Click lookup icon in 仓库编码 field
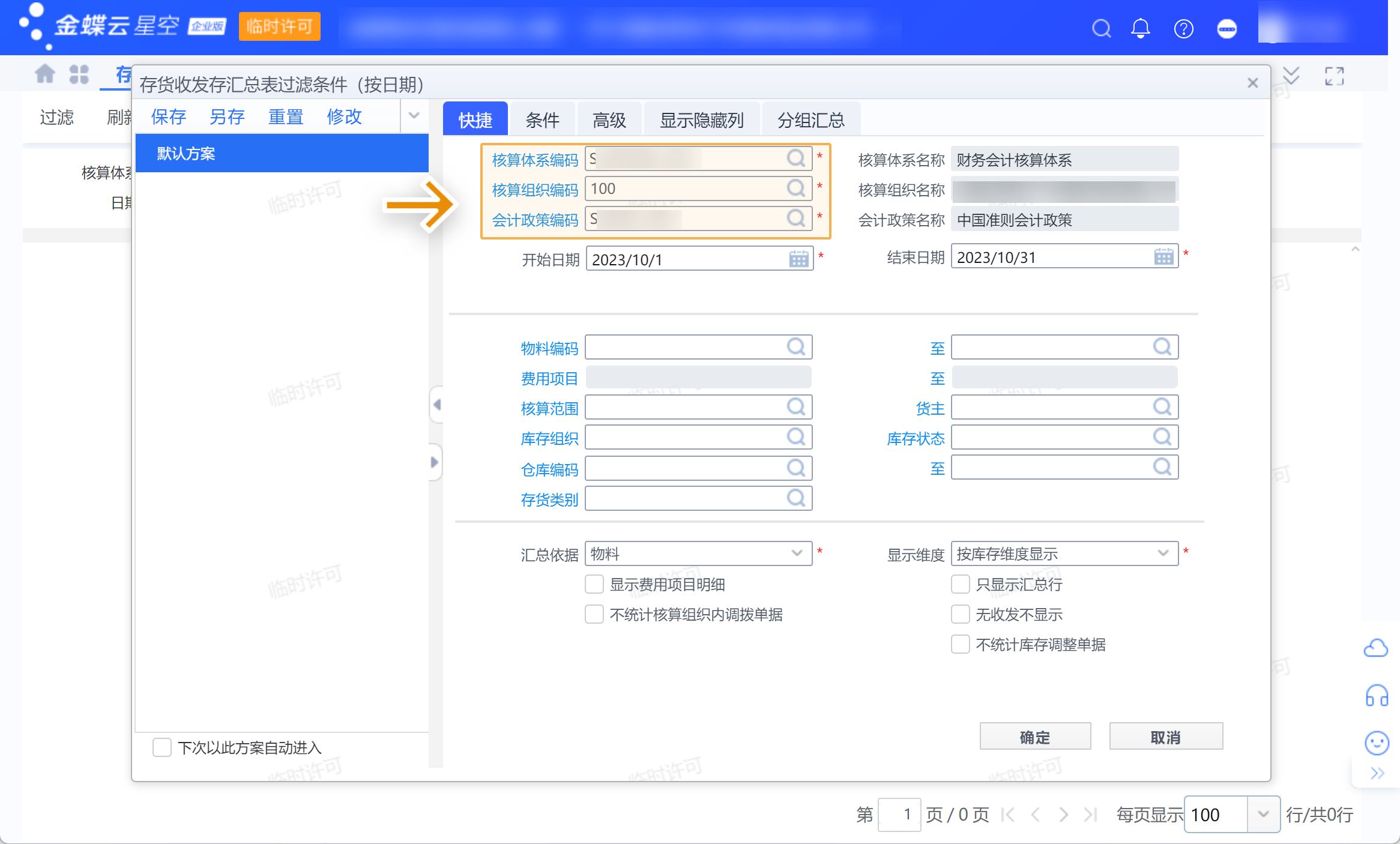The width and height of the screenshot is (1400, 844). 796,468
